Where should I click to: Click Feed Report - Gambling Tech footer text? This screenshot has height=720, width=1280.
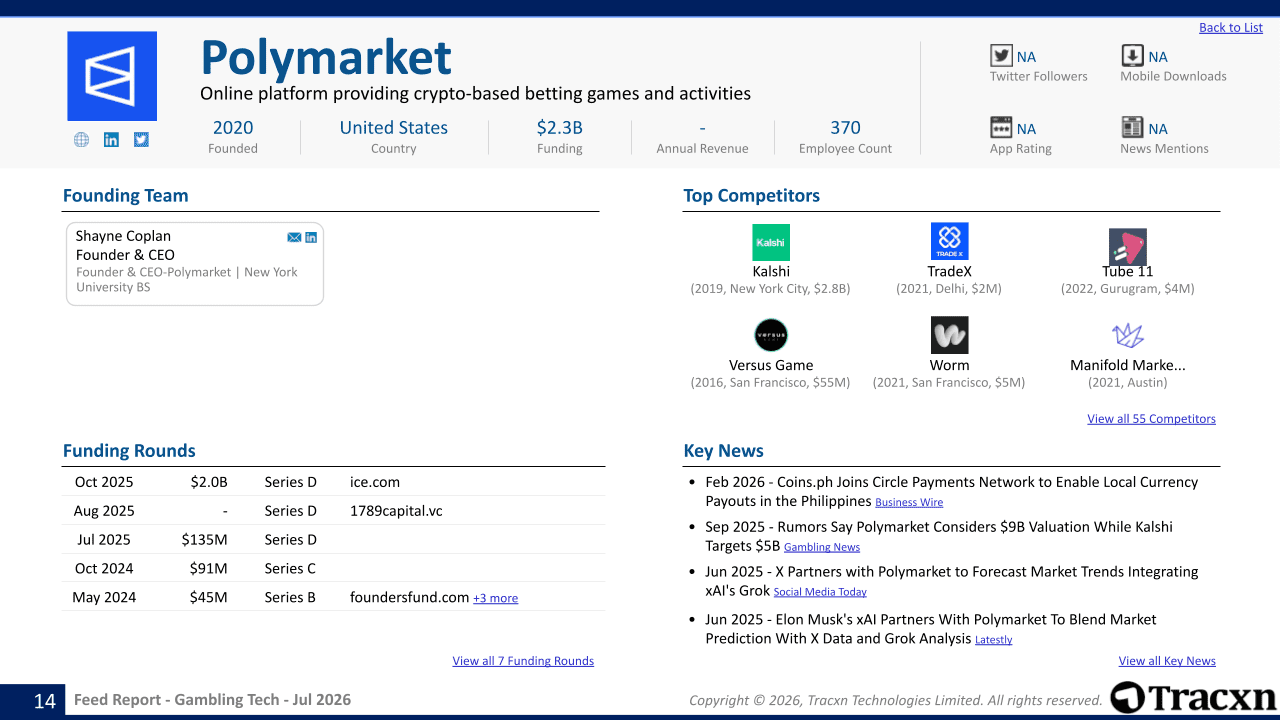[x=212, y=700]
